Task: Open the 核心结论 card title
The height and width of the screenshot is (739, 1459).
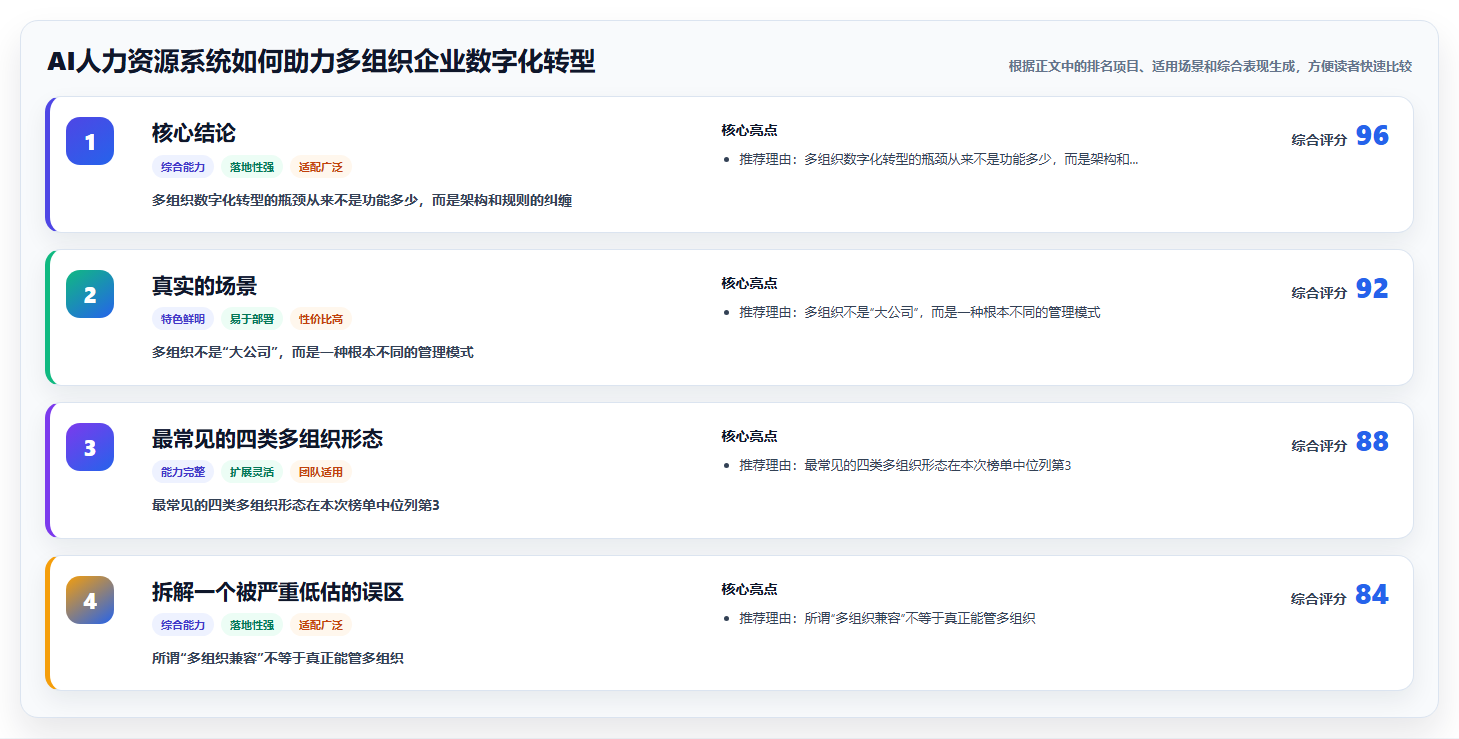Action: pos(194,133)
